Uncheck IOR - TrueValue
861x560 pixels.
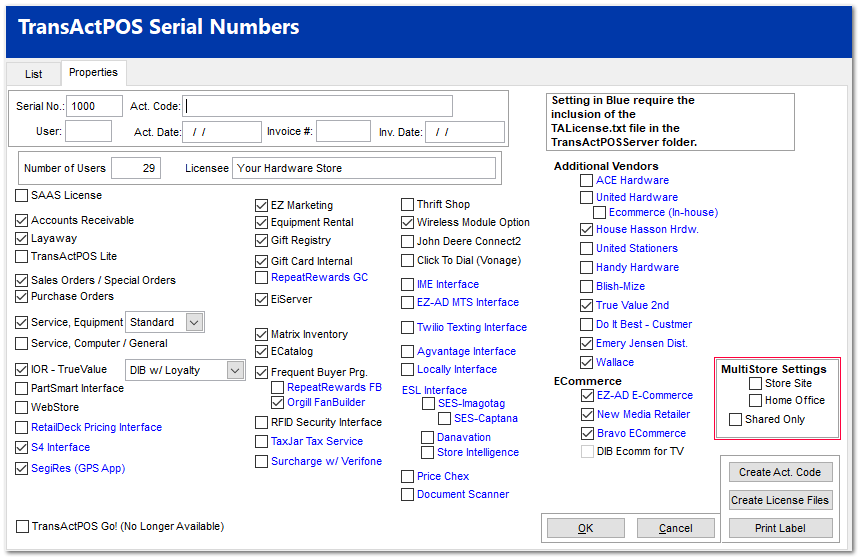21,369
